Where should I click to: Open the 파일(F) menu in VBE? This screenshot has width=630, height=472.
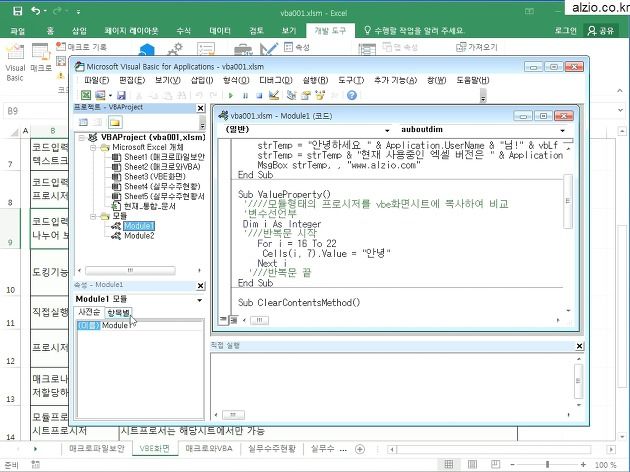pos(96,80)
